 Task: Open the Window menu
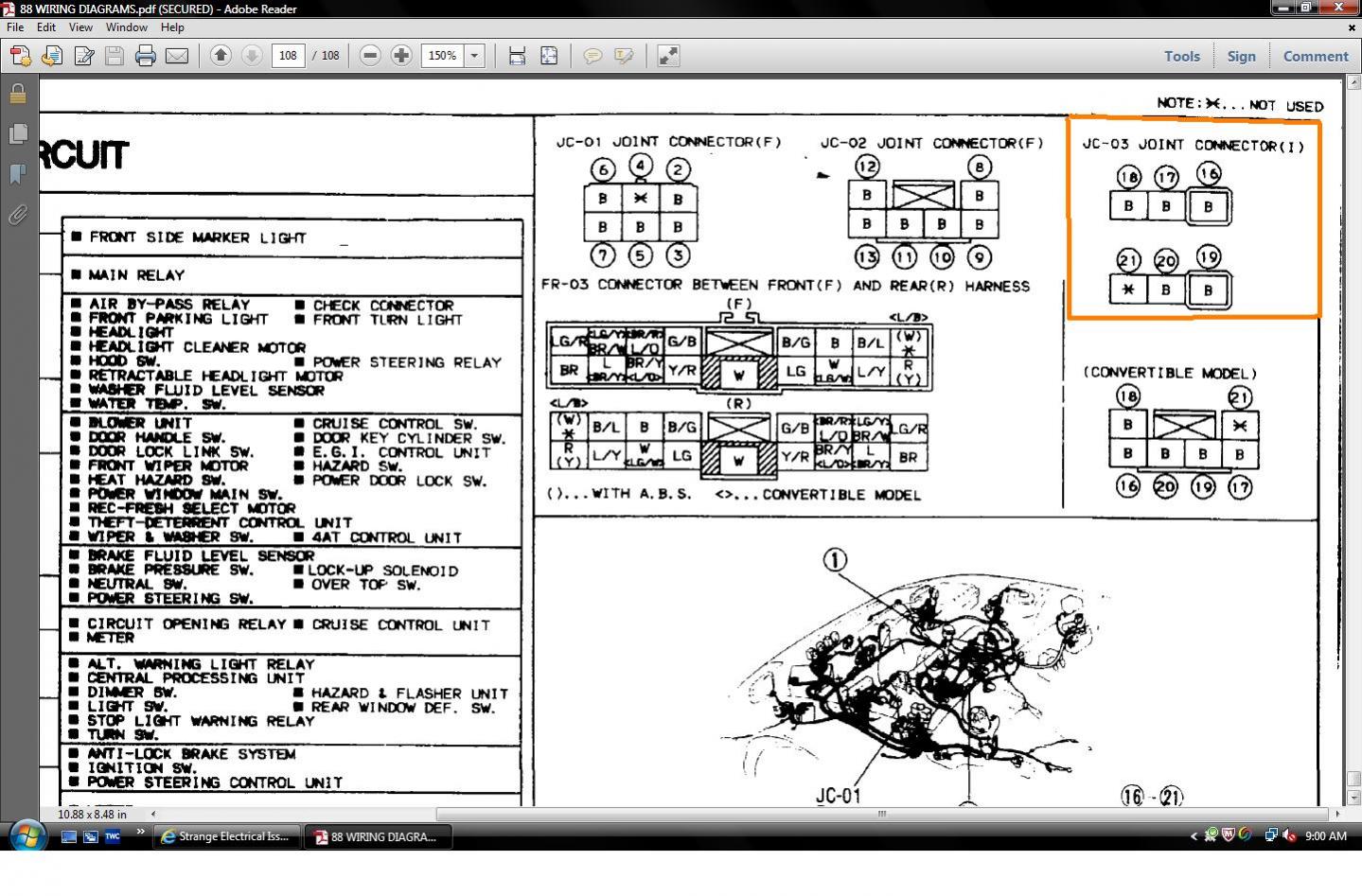126,27
